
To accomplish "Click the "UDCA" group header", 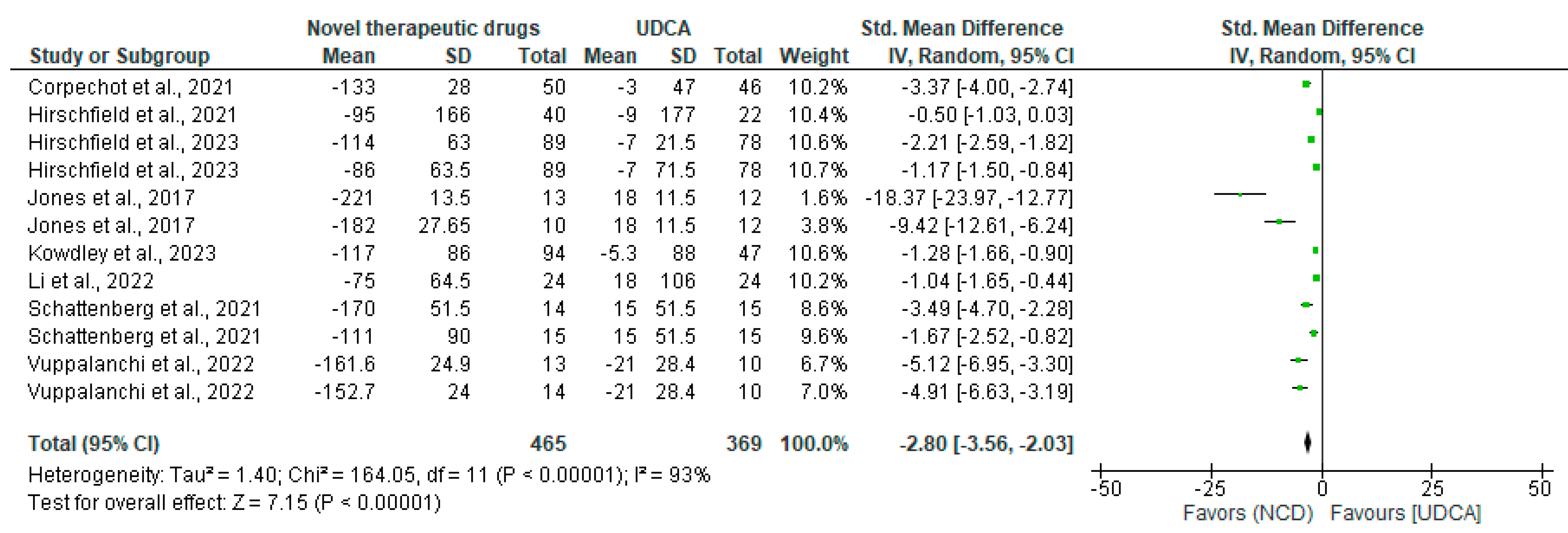I will pyautogui.click(x=663, y=28).
